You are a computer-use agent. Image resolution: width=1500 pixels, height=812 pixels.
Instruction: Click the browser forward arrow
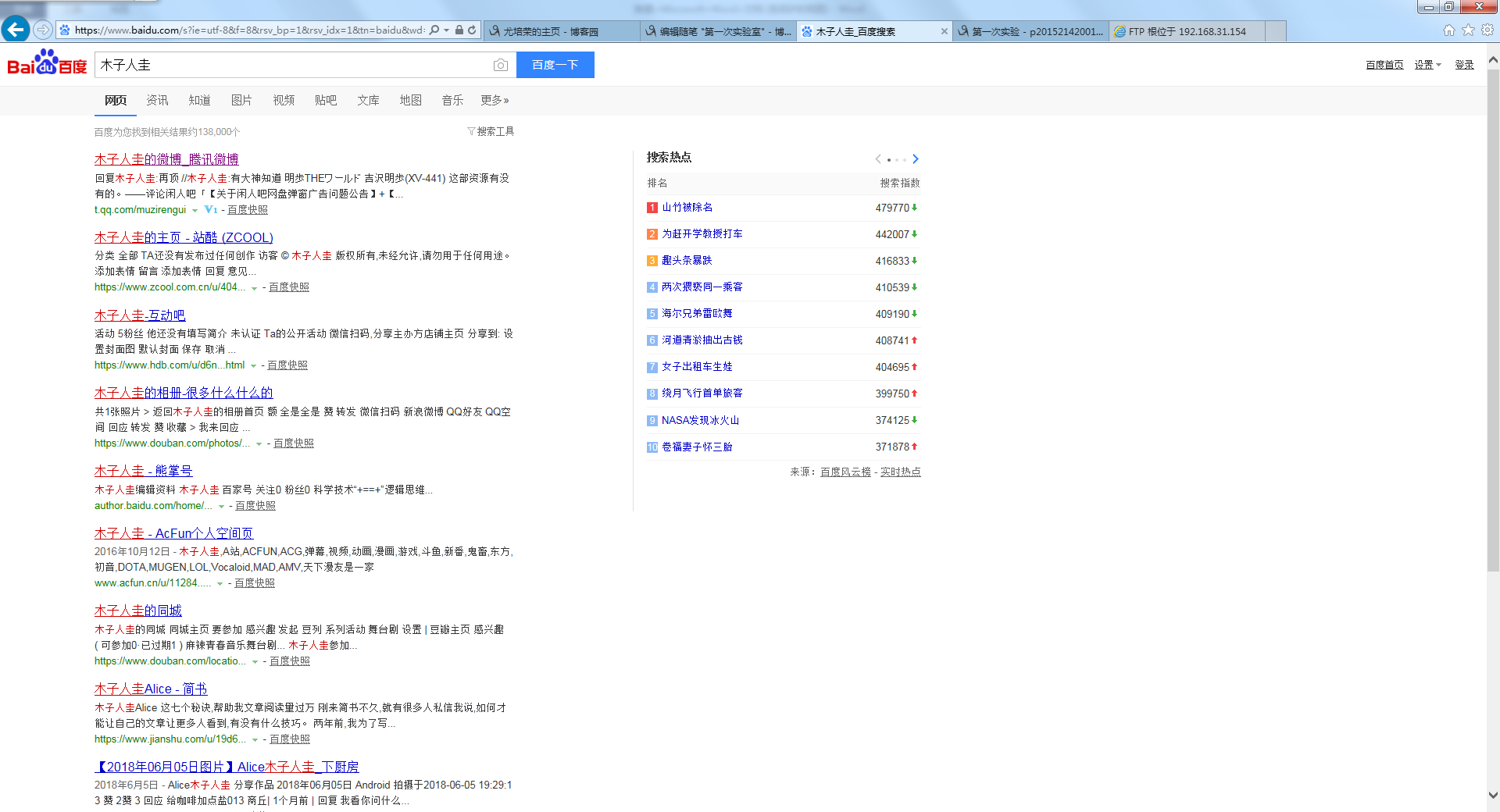[43, 30]
